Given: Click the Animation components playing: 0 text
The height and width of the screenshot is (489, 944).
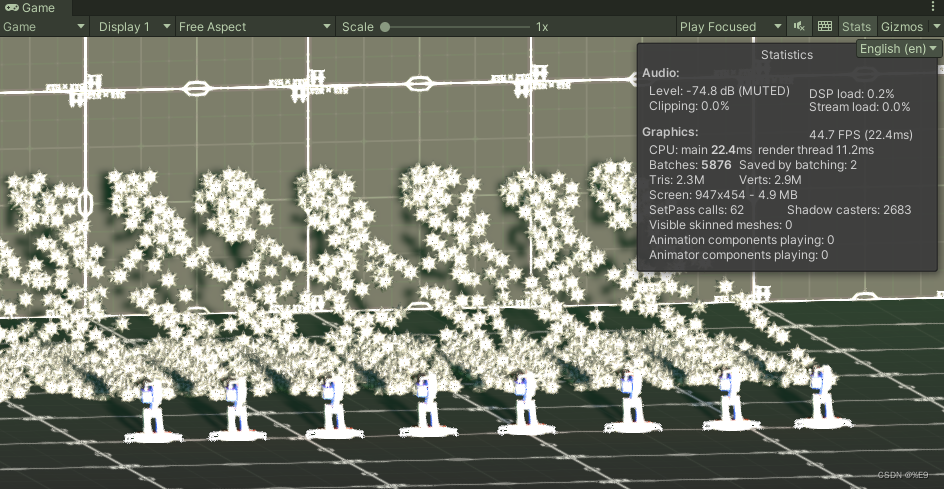Looking at the screenshot, I should [741, 240].
